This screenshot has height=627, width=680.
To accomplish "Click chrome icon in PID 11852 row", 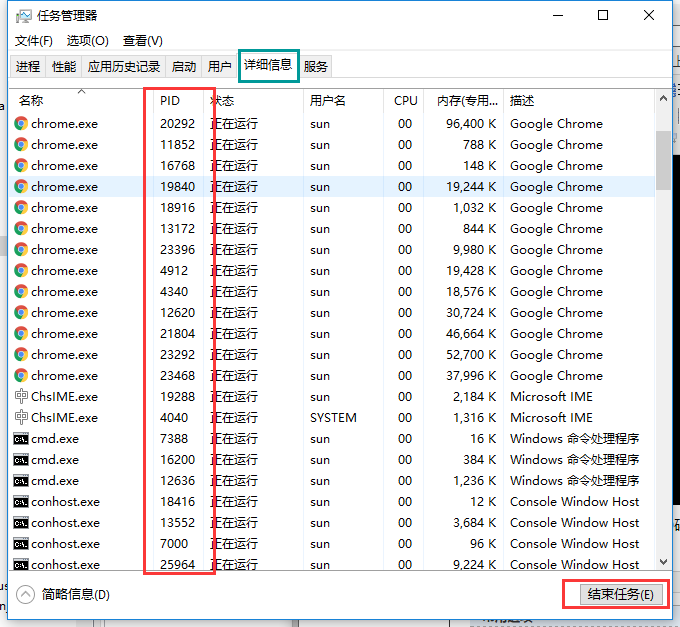I will tap(21, 144).
